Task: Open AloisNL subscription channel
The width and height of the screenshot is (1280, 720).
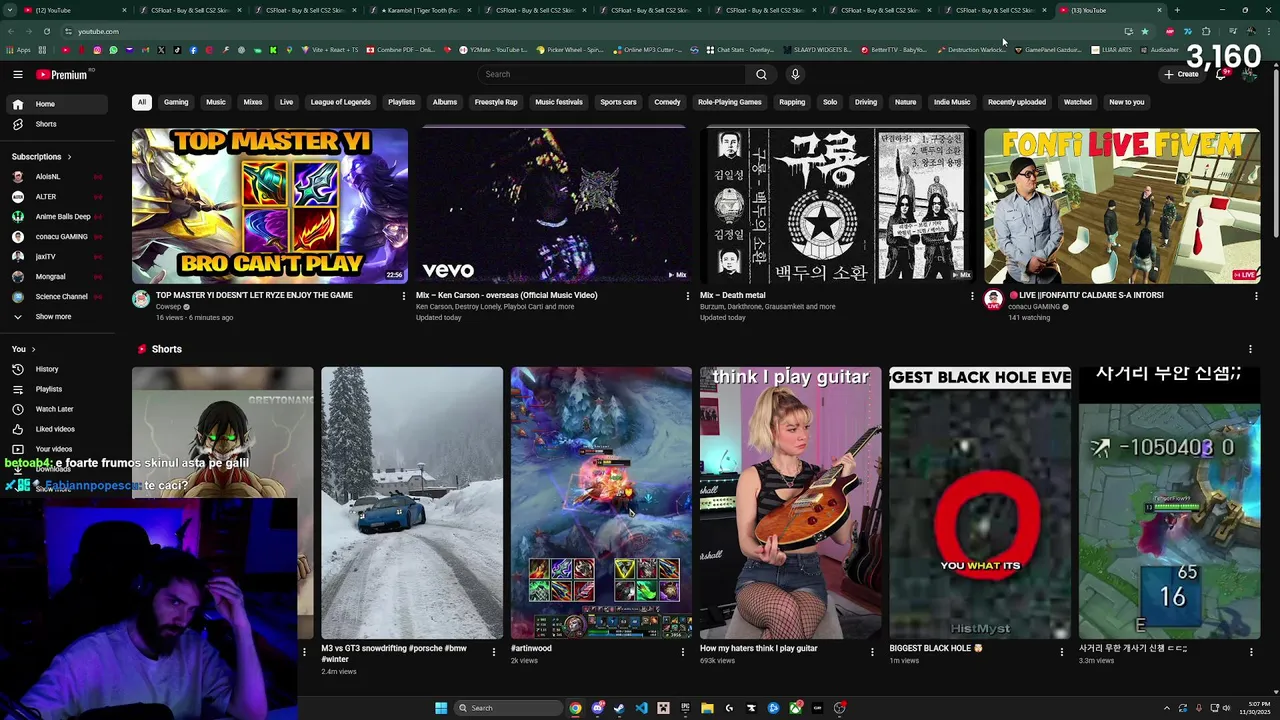Action: [x=55, y=177]
